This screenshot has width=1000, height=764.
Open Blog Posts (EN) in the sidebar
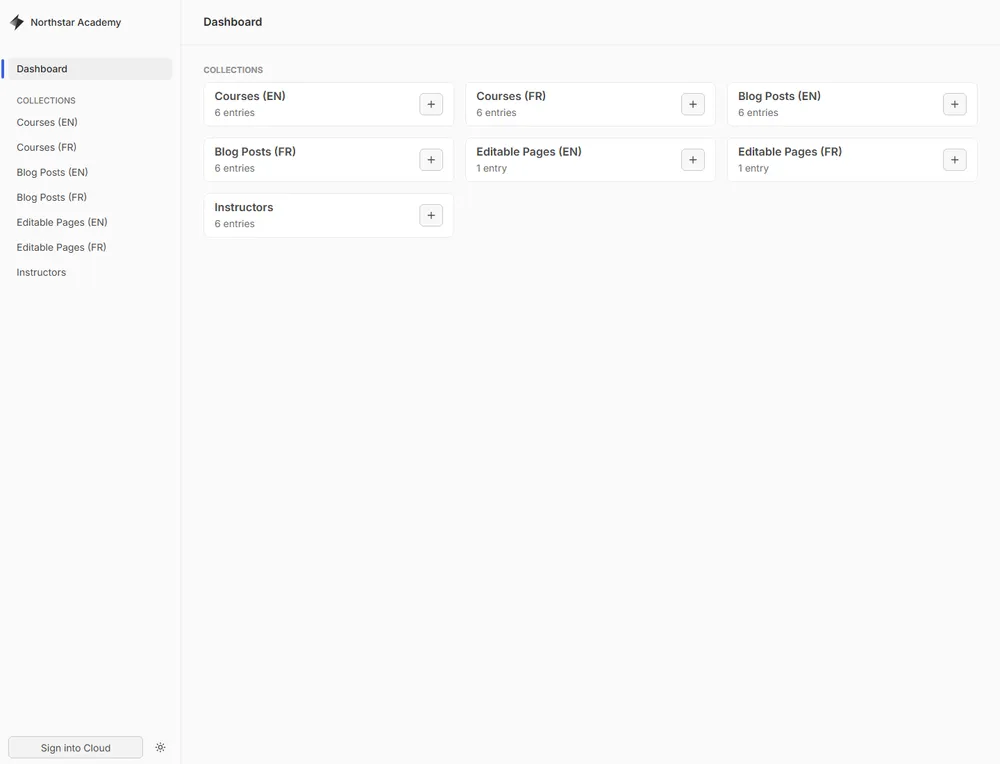89,172
